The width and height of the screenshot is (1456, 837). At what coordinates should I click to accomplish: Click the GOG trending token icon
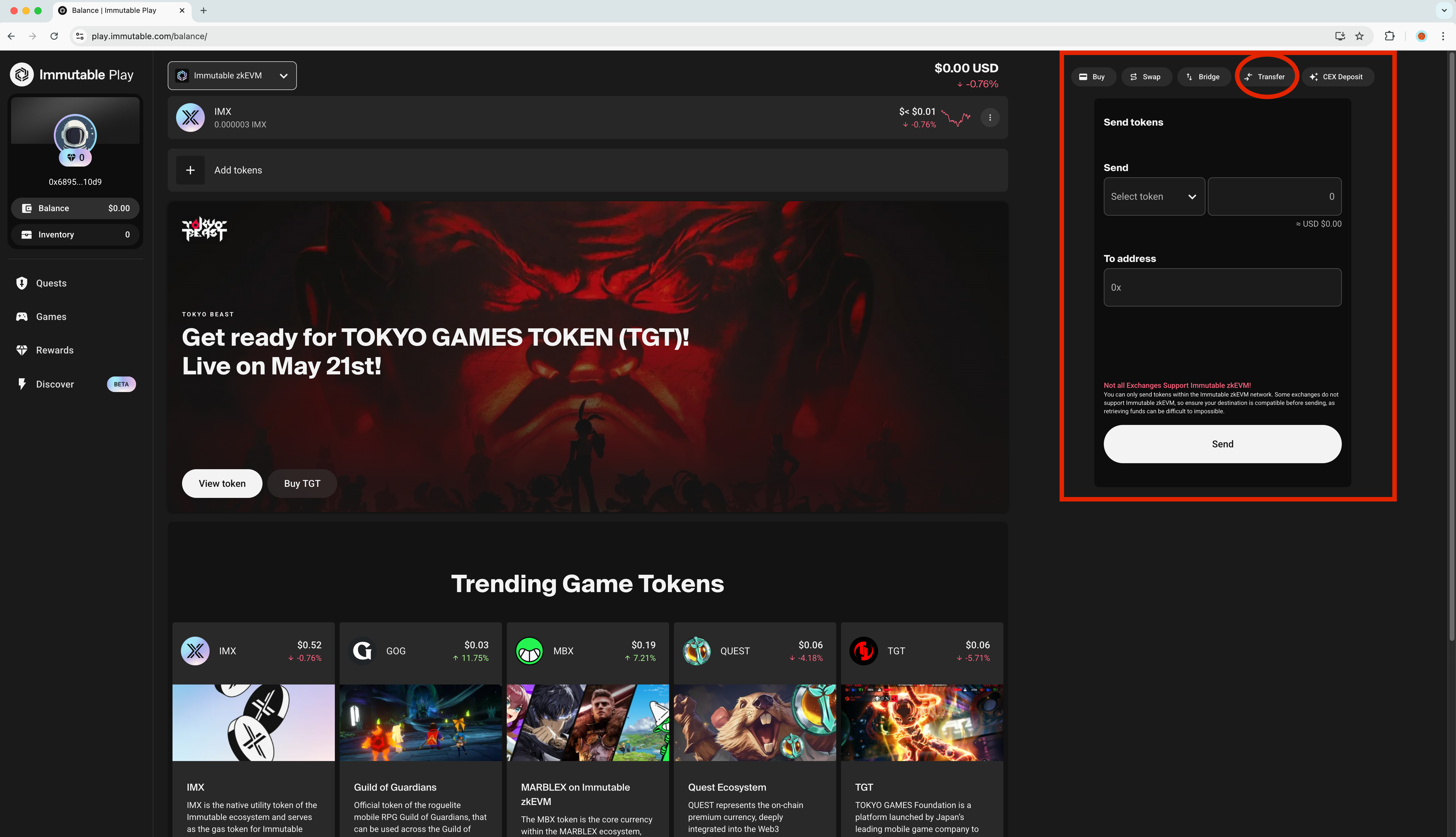(362, 651)
